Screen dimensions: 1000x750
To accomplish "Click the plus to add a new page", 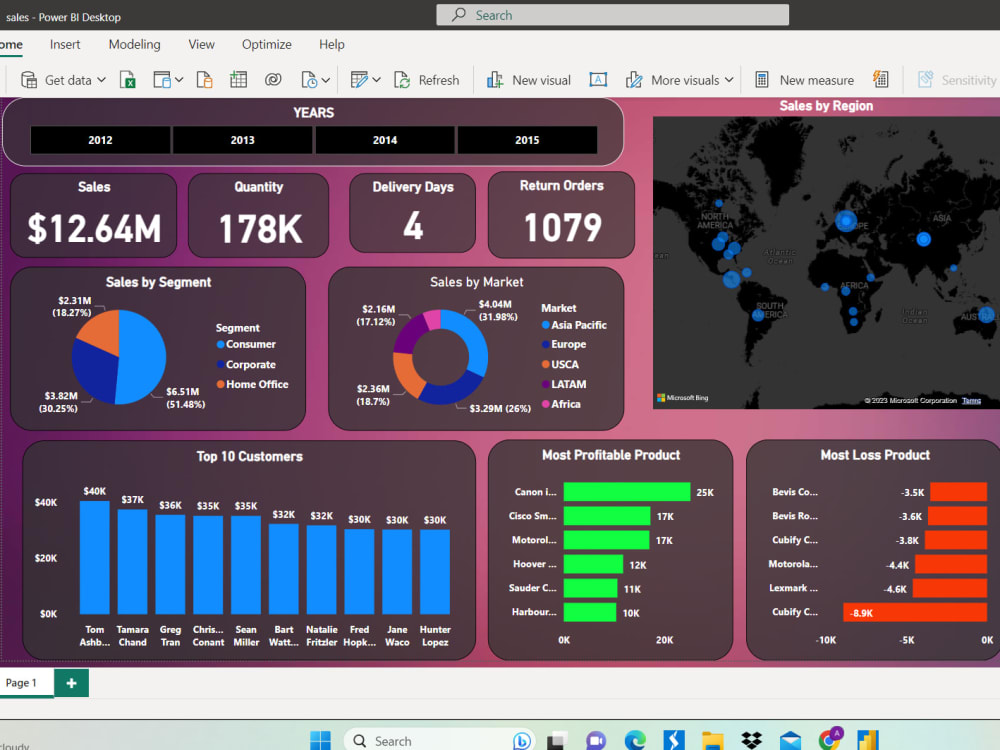I will coord(70,682).
